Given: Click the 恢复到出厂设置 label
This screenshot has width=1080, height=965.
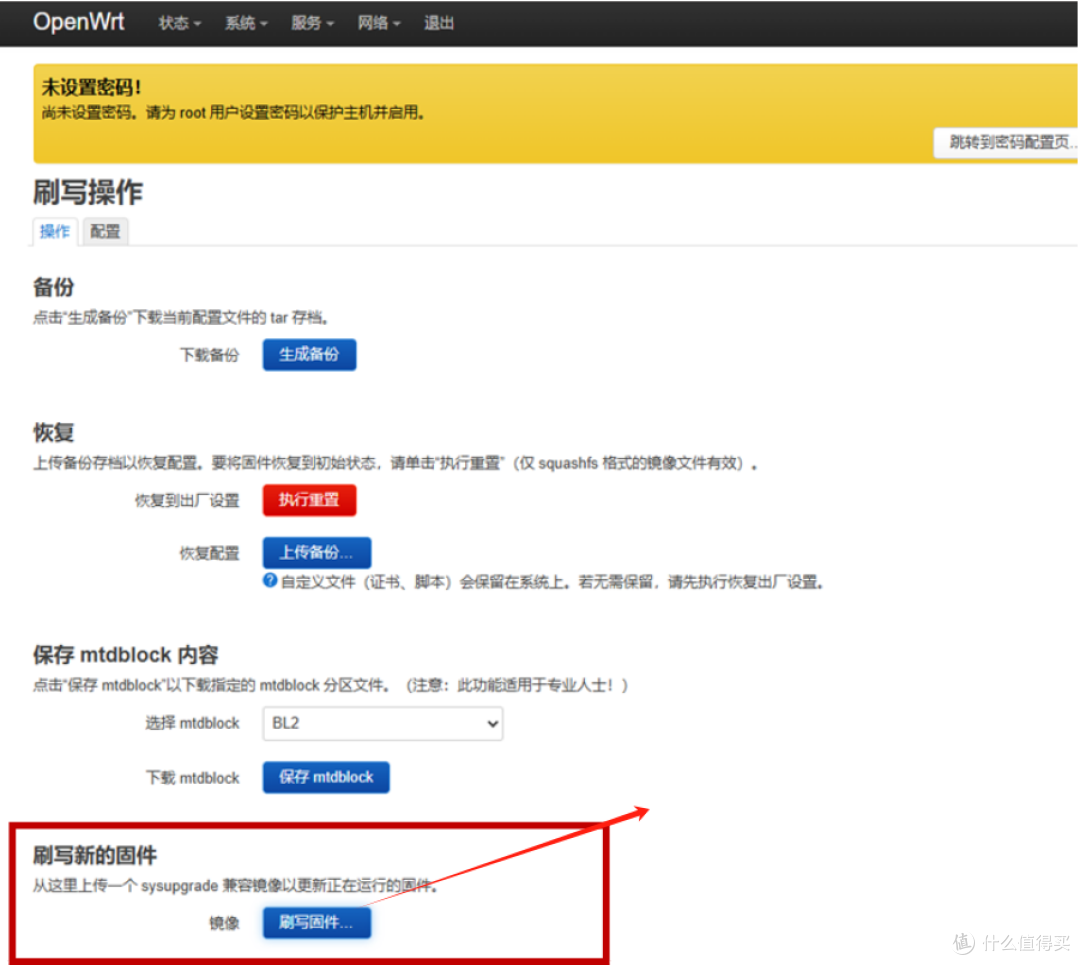Looking at the screenshot, I should [187, 501].
